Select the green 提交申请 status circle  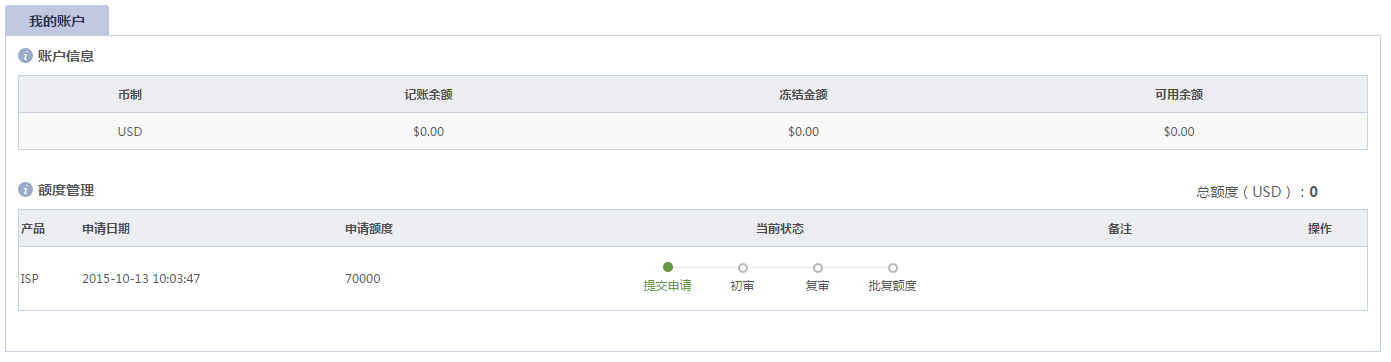pyautogui.click(x=668, y=267)
